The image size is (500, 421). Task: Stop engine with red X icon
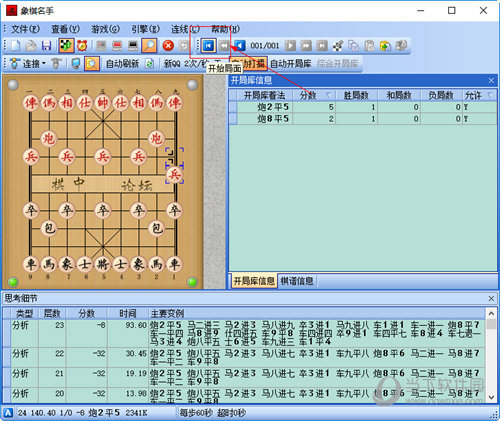[x=168, y=46]
